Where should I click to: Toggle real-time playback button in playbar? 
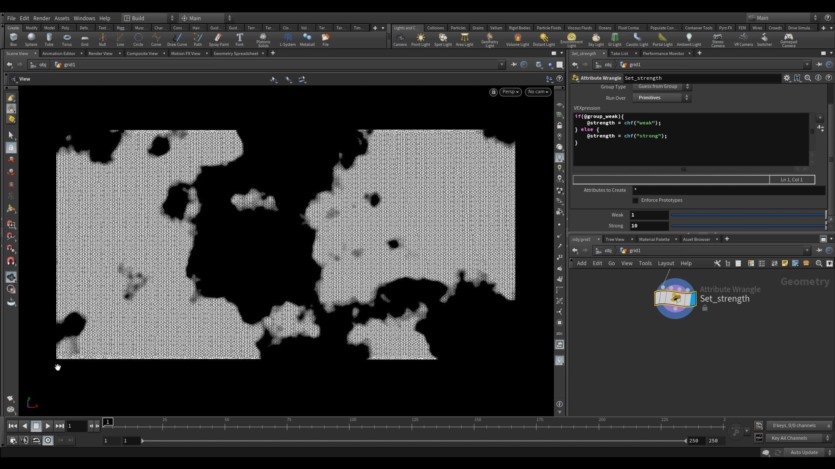tap(48, 440)
